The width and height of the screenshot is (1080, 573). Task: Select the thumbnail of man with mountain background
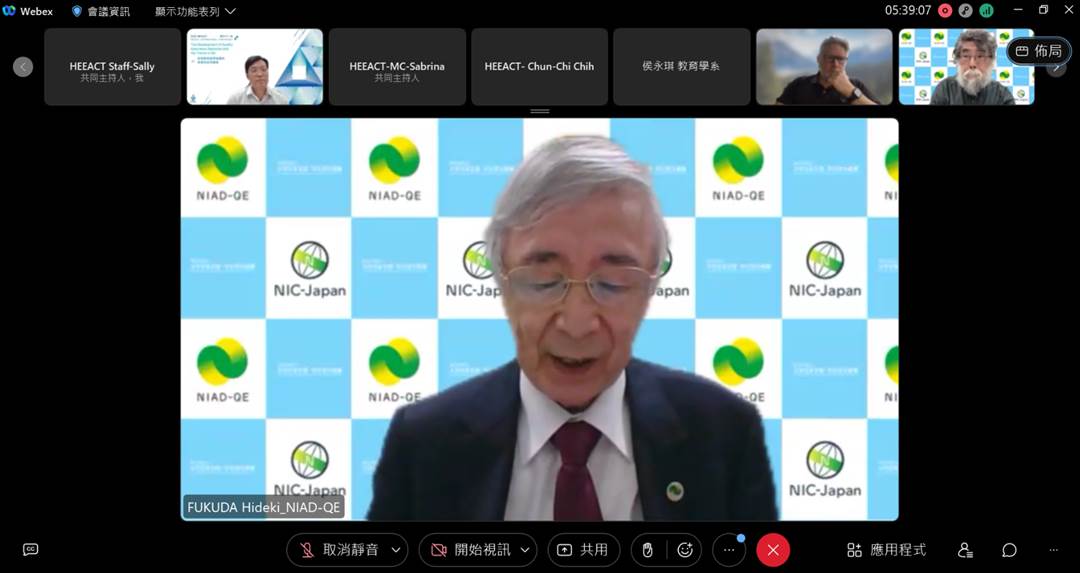pos(824,67)
